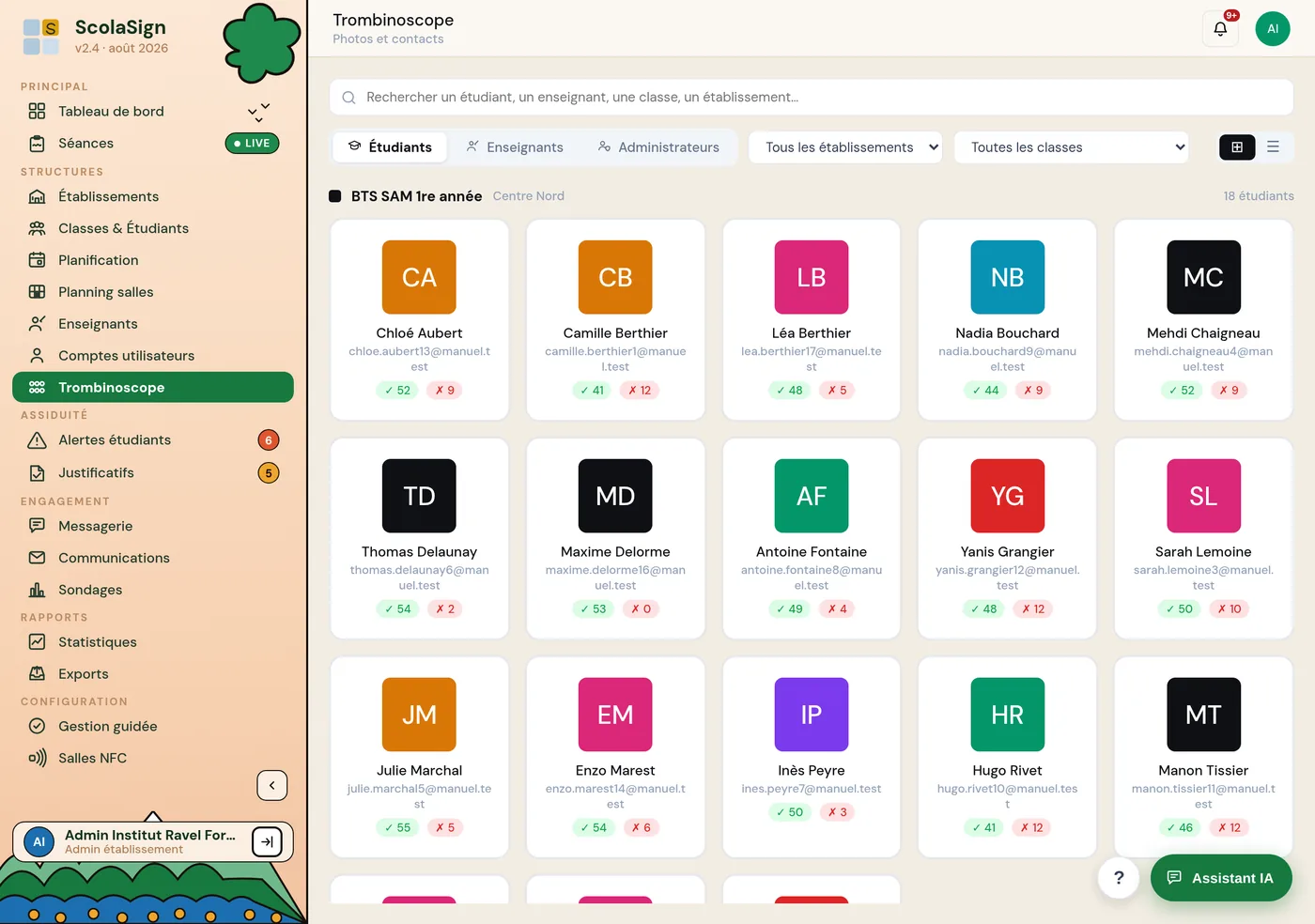Click the Sondages bar chart icon
1315x924 pixels.
coord(38,590)
